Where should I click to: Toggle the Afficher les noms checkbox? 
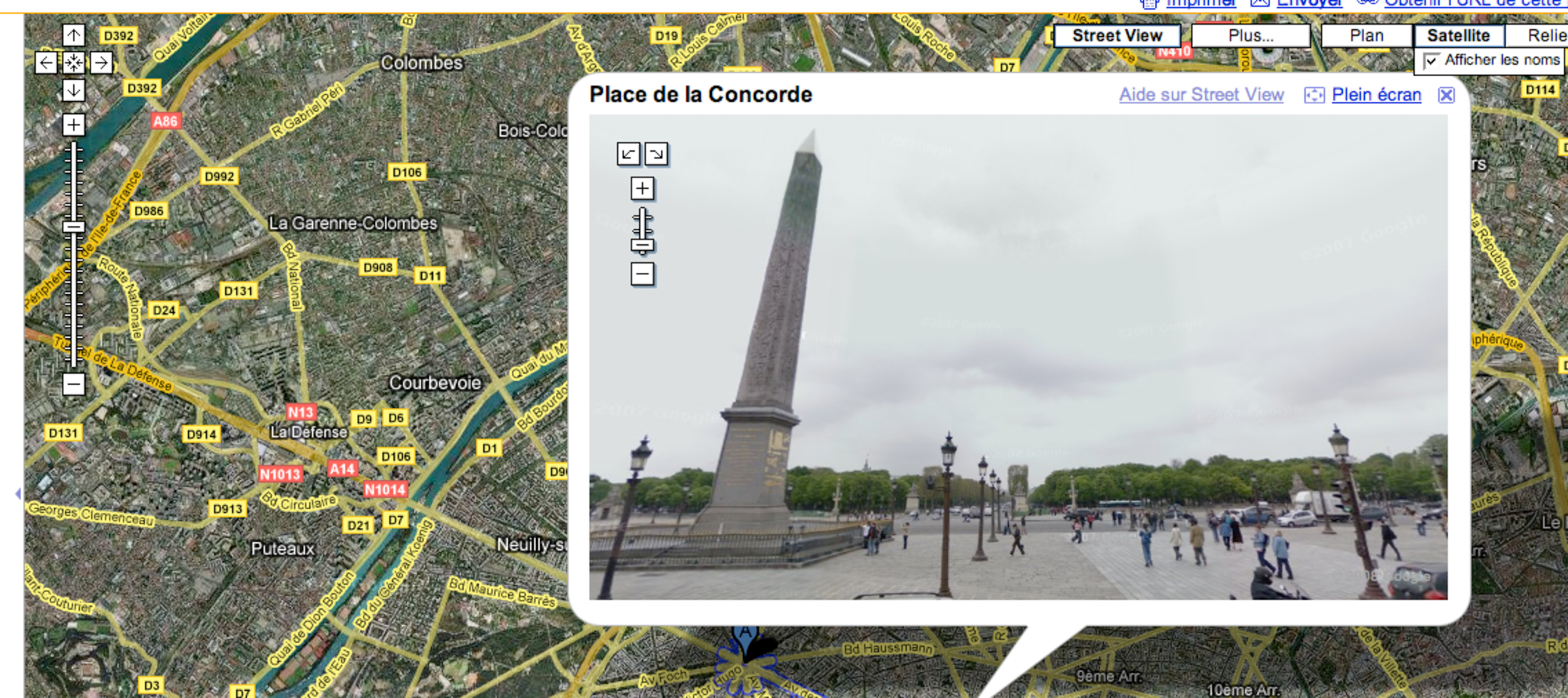click(1430, 61)
